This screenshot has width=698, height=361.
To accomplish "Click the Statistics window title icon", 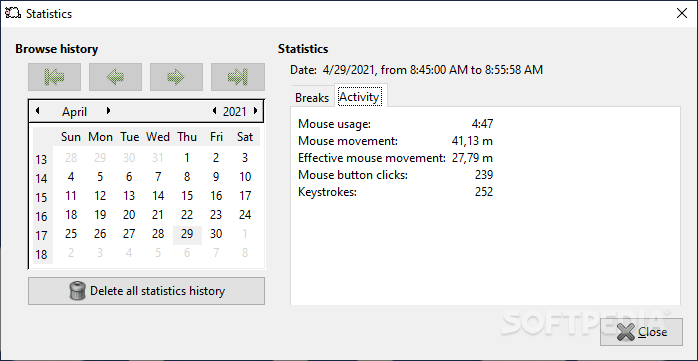I will pos(13,13).
